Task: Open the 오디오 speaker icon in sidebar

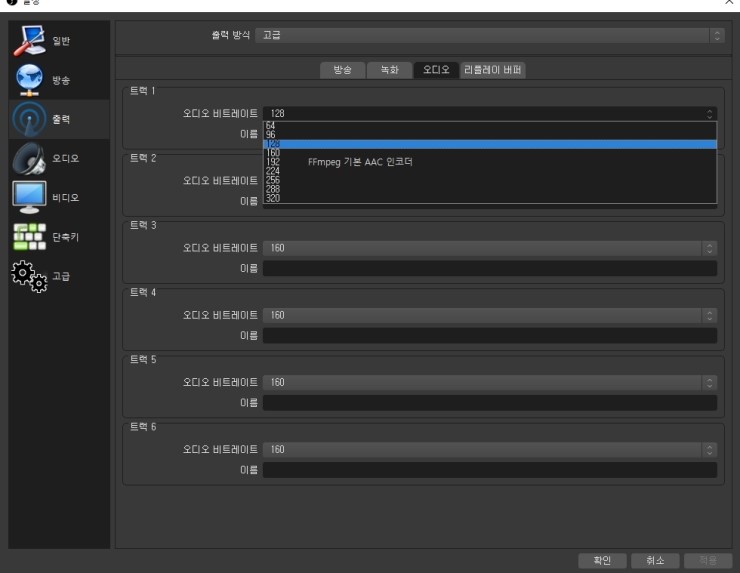Action: tap(29, 159)
